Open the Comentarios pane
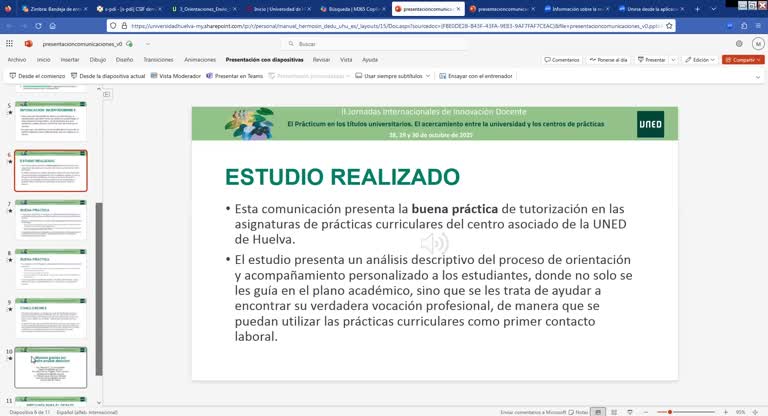 pos(562,60)
